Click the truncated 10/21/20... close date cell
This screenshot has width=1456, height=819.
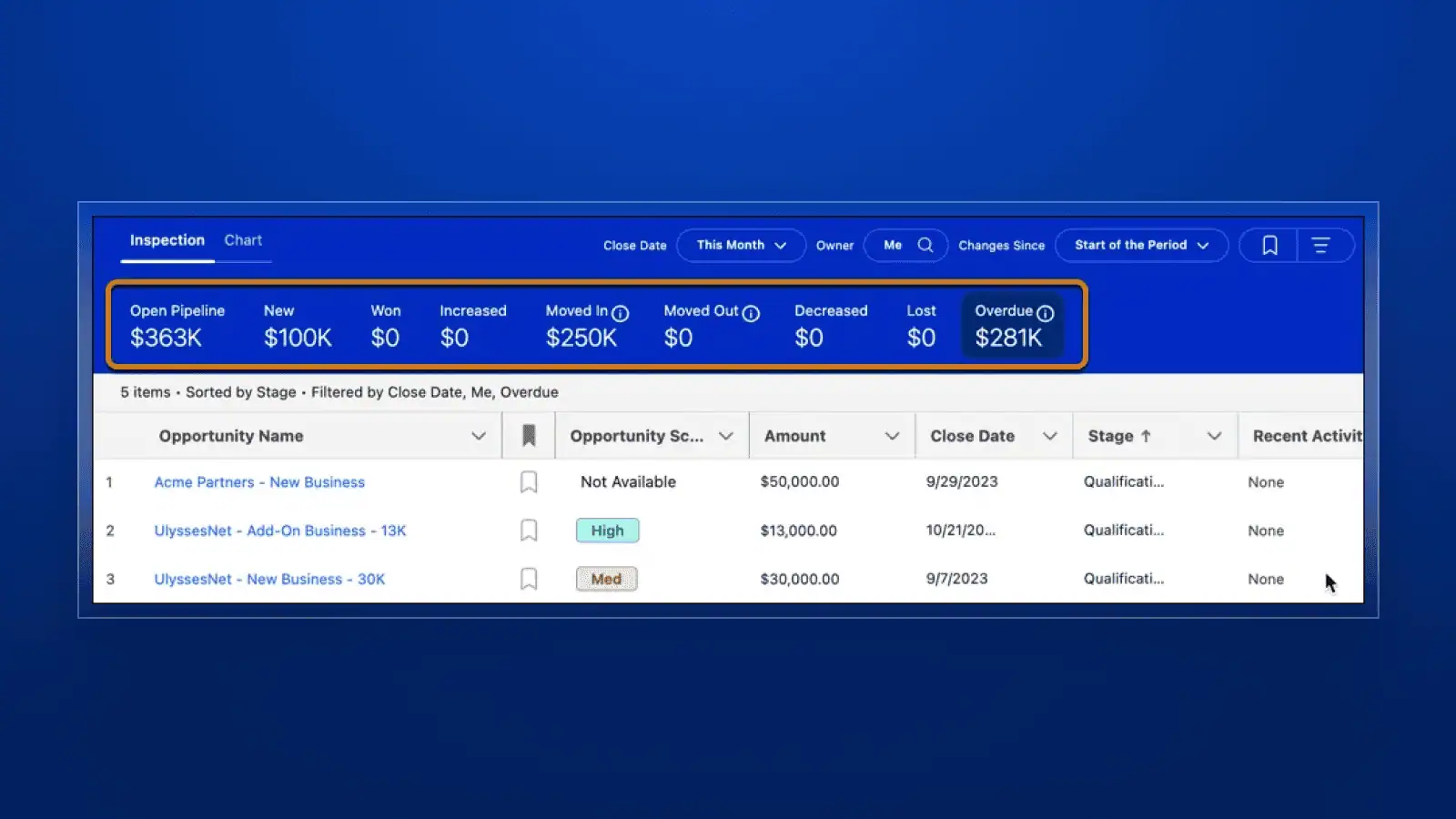[x=960, y=531]
